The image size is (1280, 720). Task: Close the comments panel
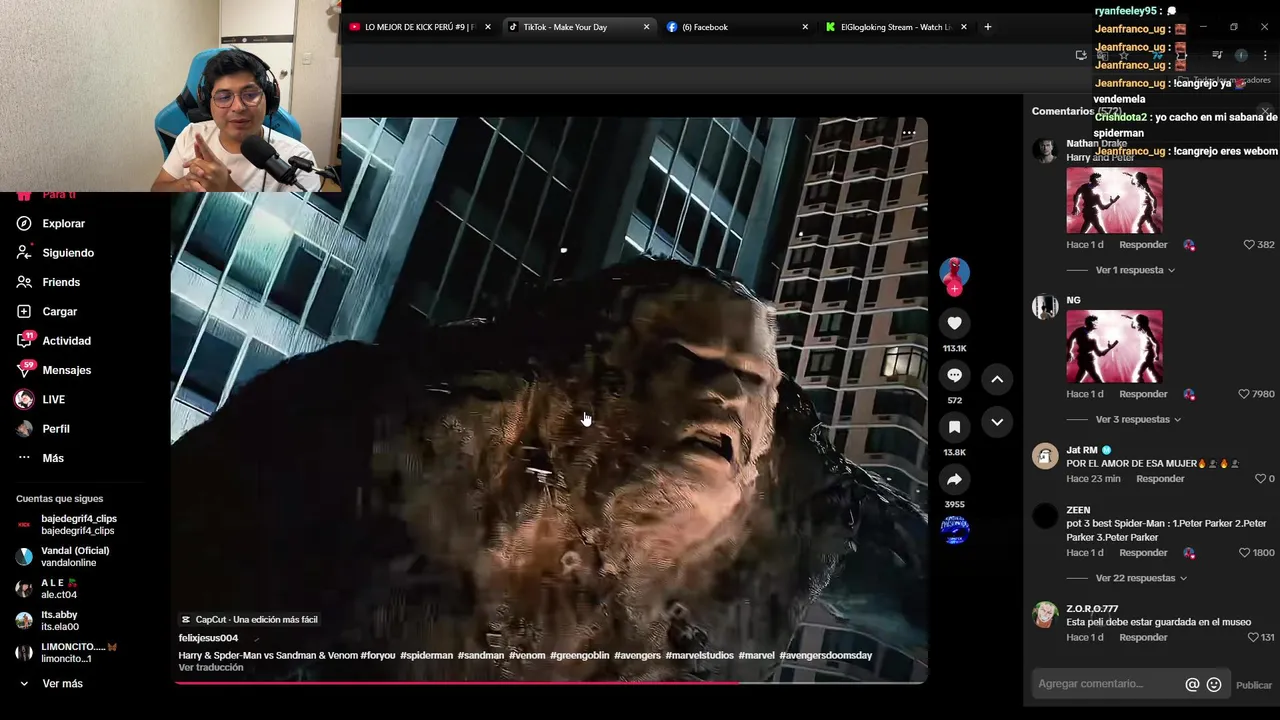pos(1265,111)
